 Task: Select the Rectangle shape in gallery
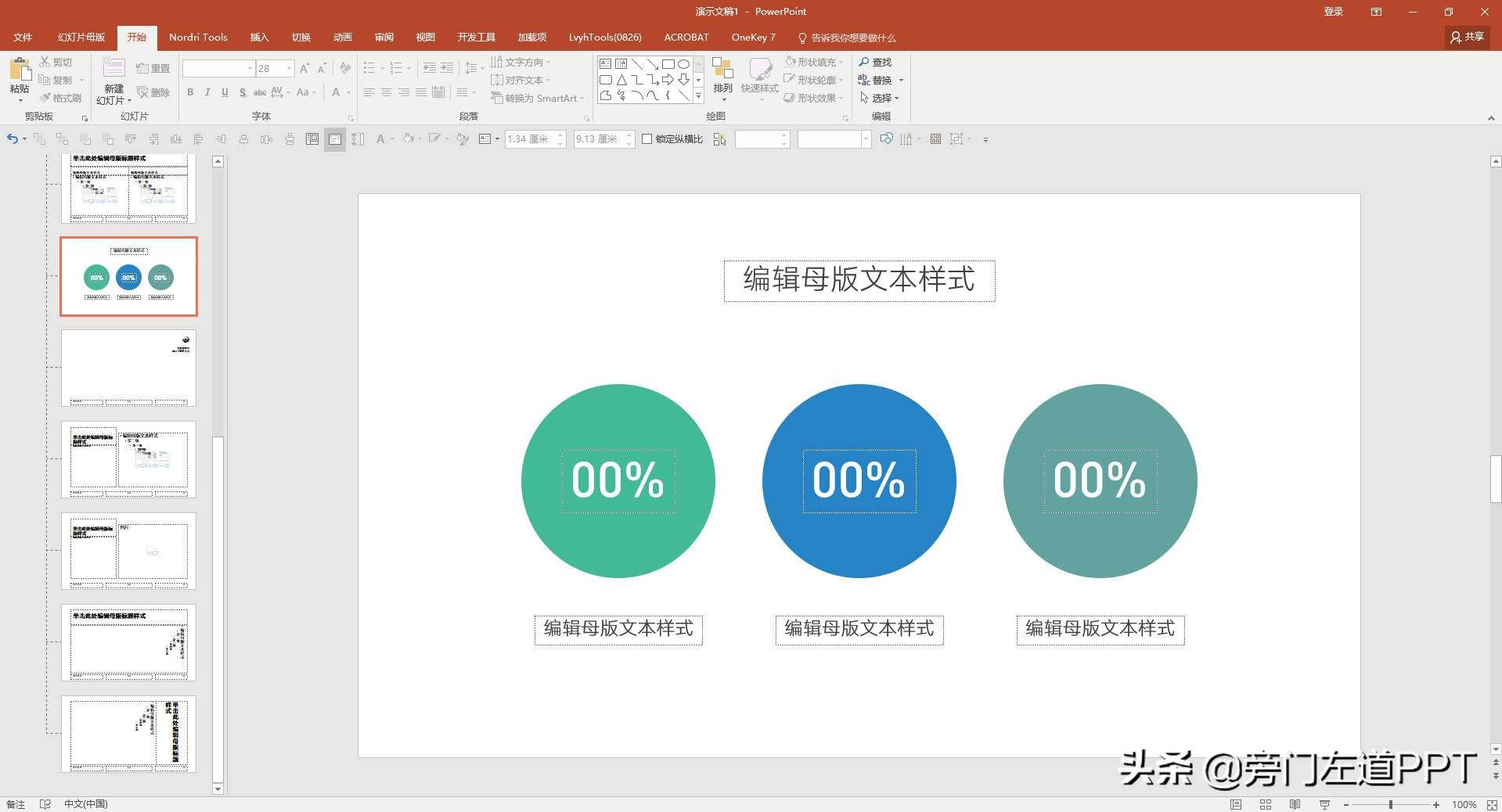click(668, 64)
